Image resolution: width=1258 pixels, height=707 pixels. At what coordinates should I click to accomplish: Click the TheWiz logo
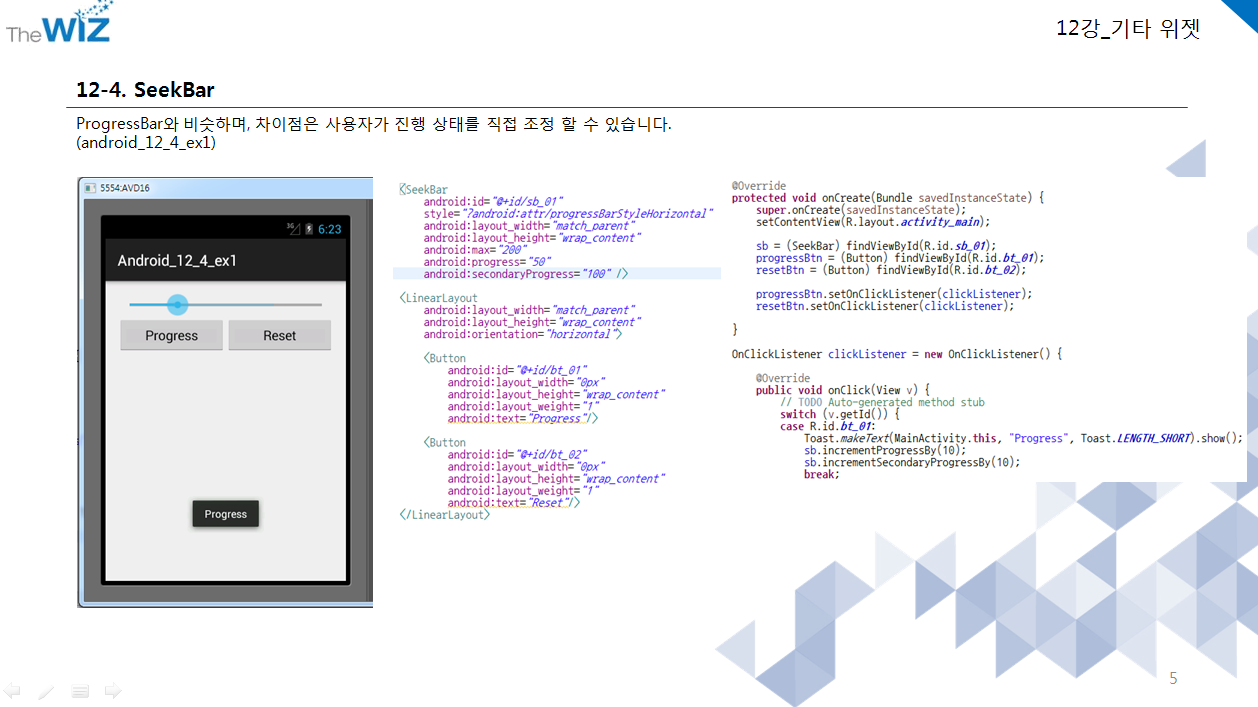tap(60, 23)
